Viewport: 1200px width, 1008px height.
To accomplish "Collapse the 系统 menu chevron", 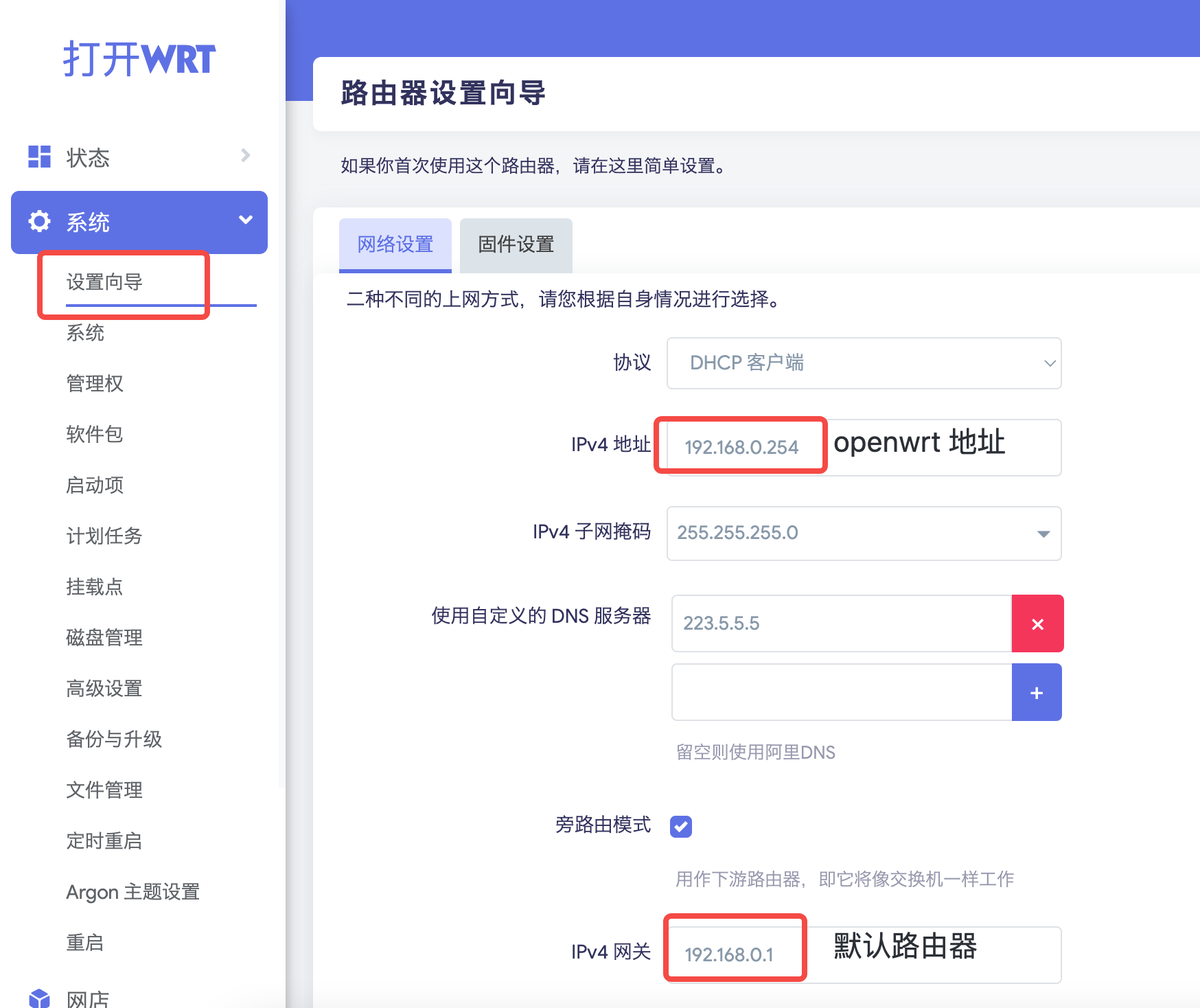I will pos(246,220).
